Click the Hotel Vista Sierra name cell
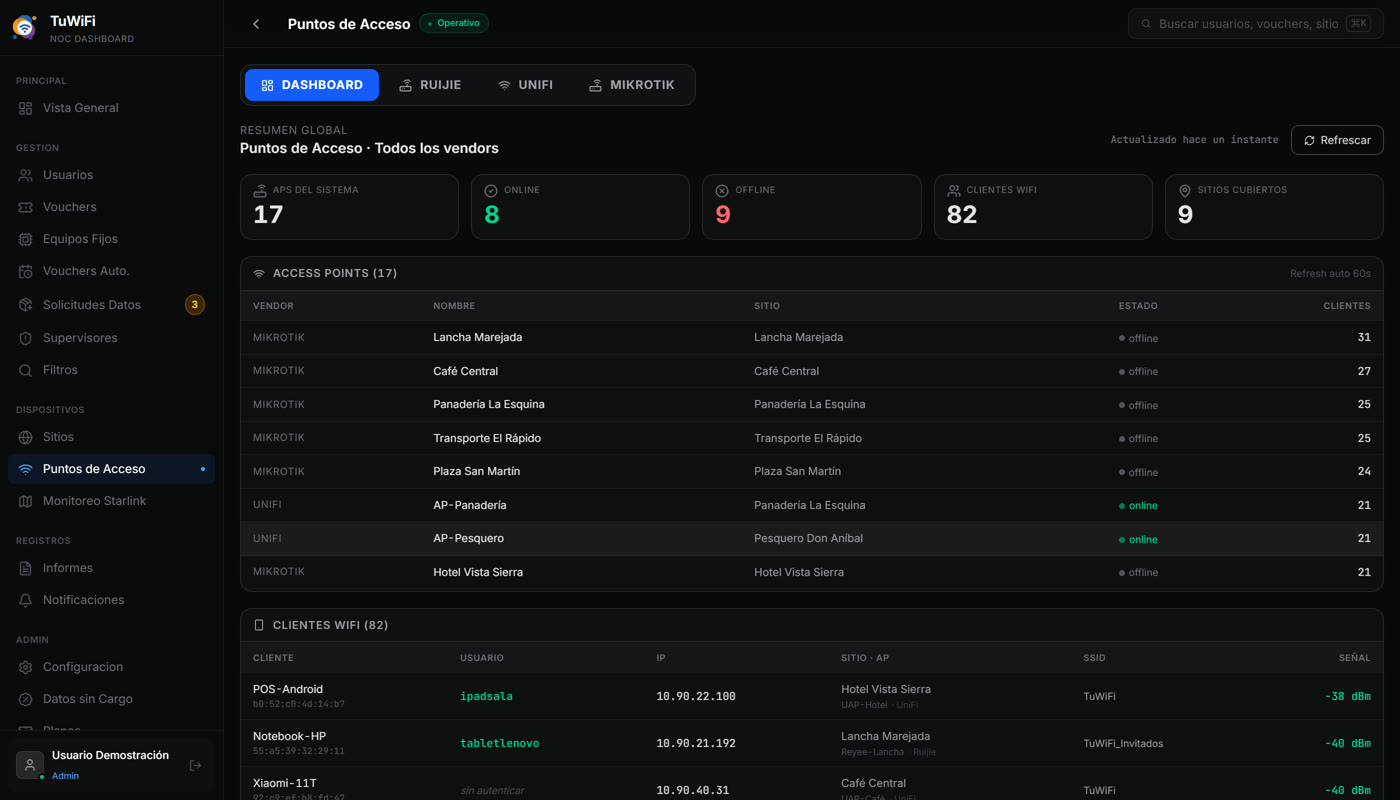This screenshot has width=1400, height=800. click(x=478, y=572)
